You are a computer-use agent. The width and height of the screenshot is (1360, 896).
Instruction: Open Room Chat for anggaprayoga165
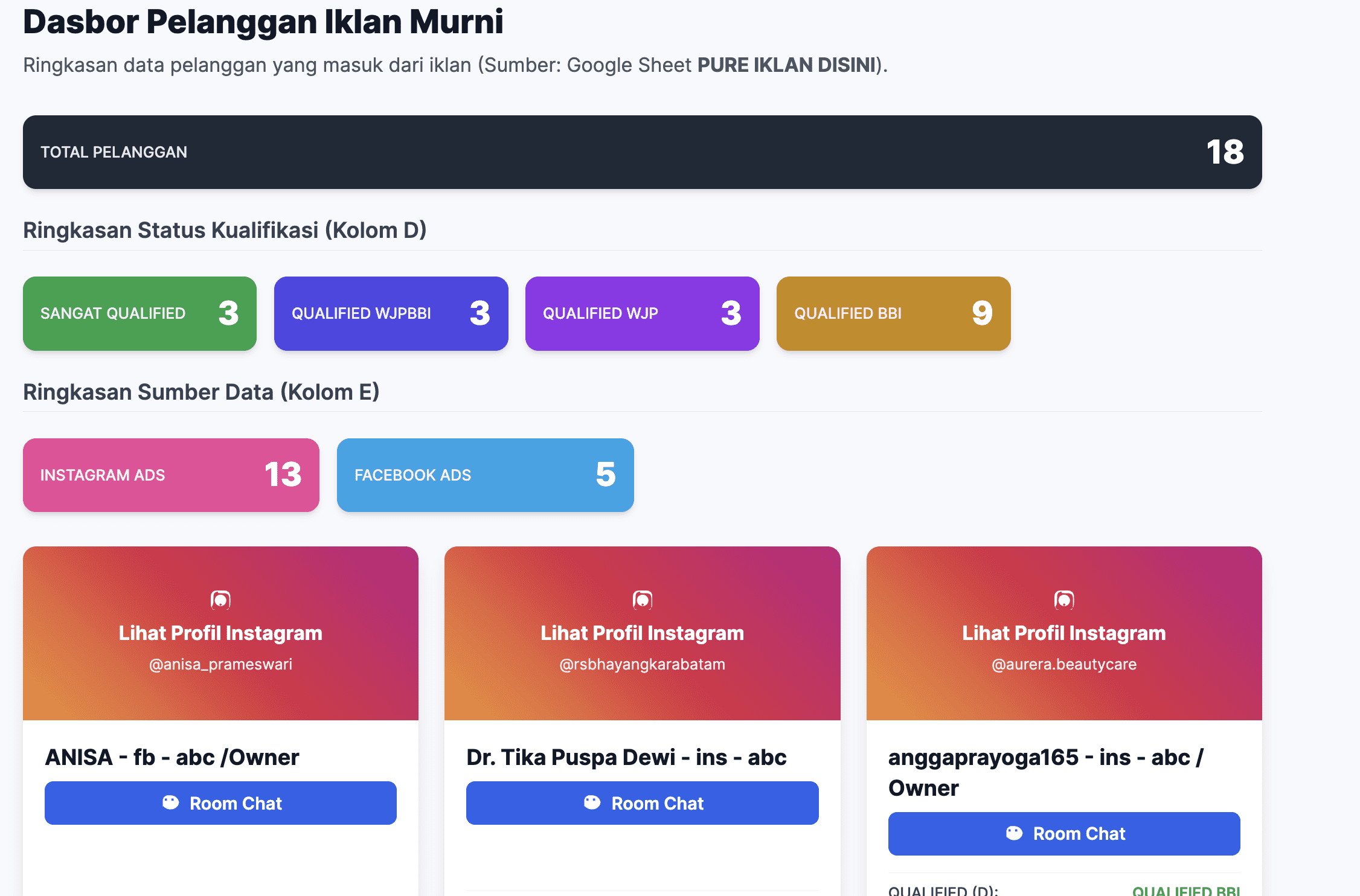coord(1063,834)
